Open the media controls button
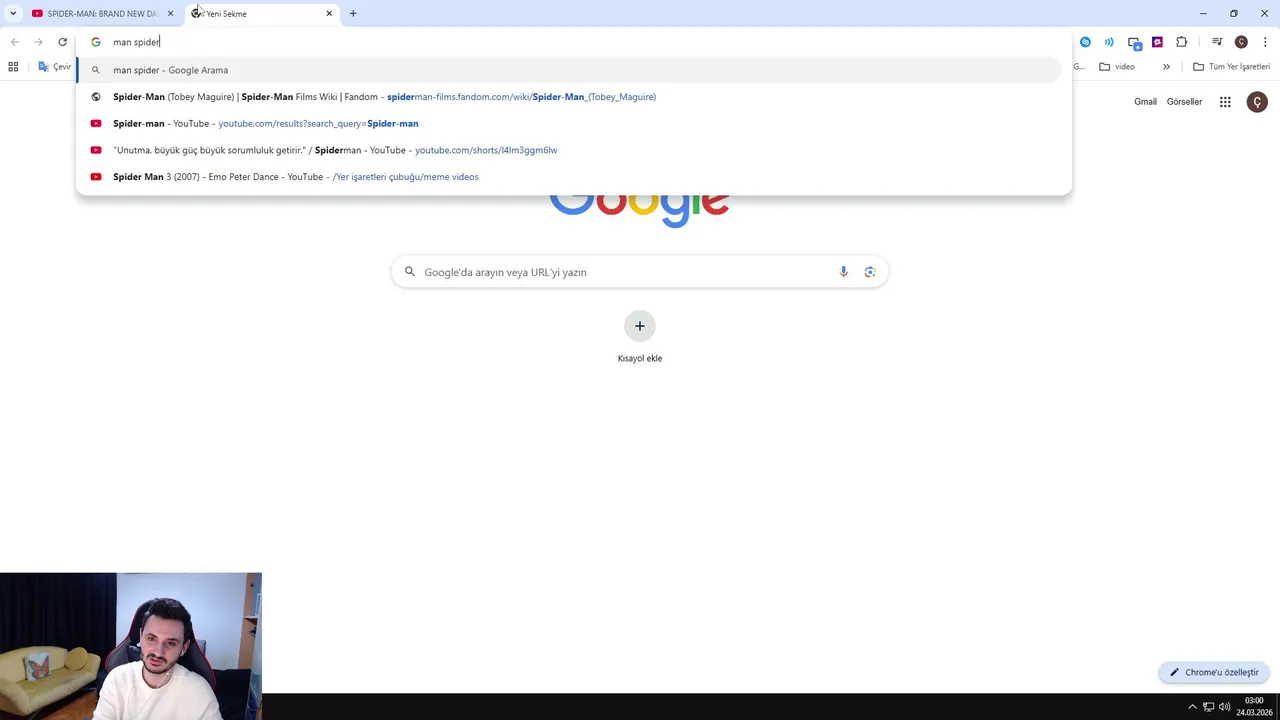 1217,42
